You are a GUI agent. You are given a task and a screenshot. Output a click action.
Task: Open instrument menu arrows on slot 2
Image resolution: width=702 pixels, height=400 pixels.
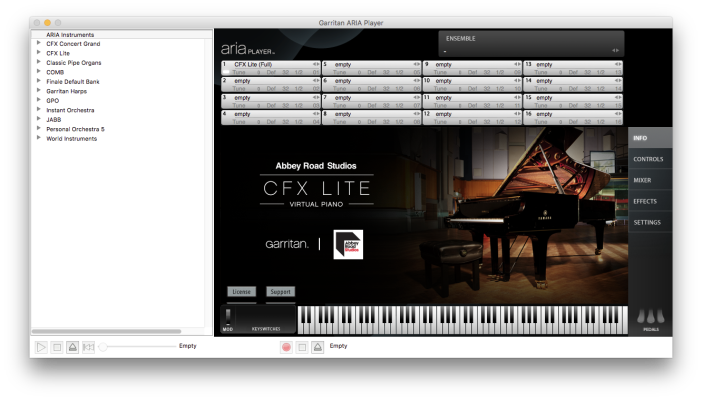tap(316, 81)
